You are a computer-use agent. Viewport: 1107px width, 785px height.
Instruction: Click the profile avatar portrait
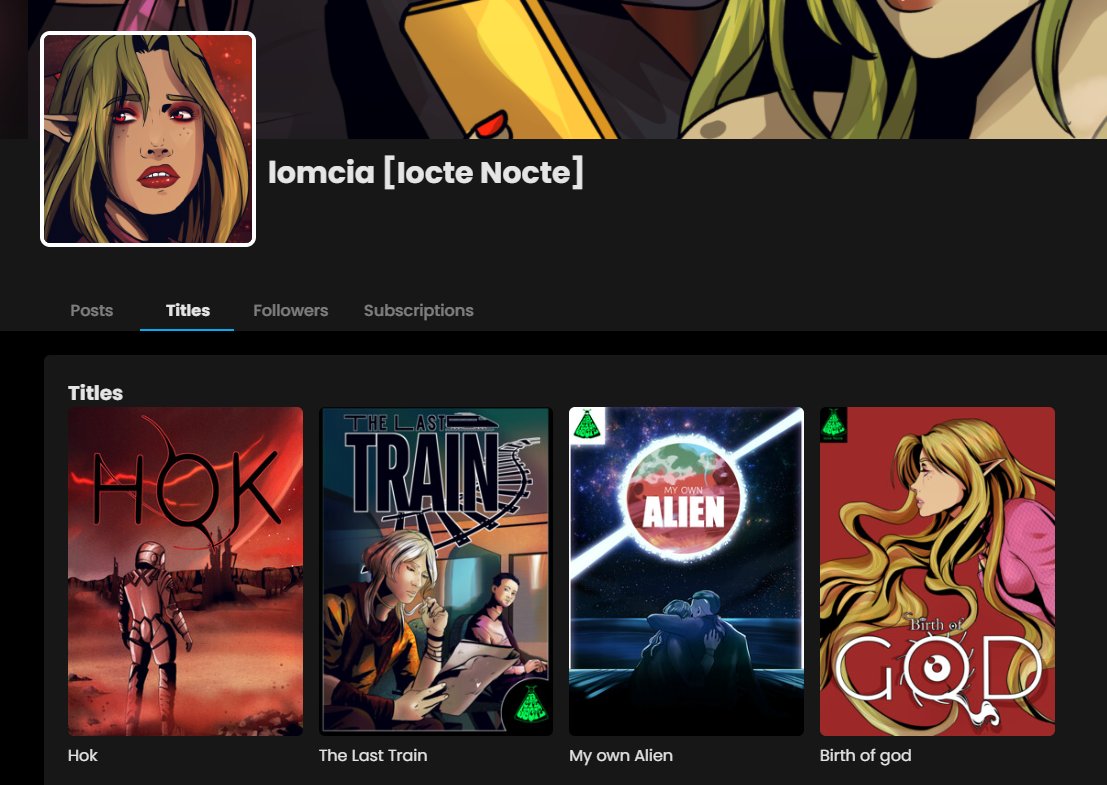(x=148, y=139)
